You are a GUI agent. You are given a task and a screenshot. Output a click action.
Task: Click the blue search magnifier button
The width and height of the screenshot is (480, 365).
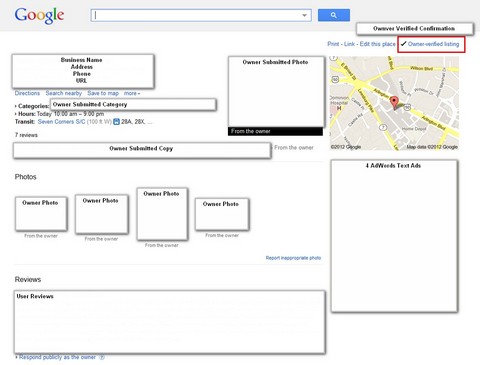pos(334,15)
